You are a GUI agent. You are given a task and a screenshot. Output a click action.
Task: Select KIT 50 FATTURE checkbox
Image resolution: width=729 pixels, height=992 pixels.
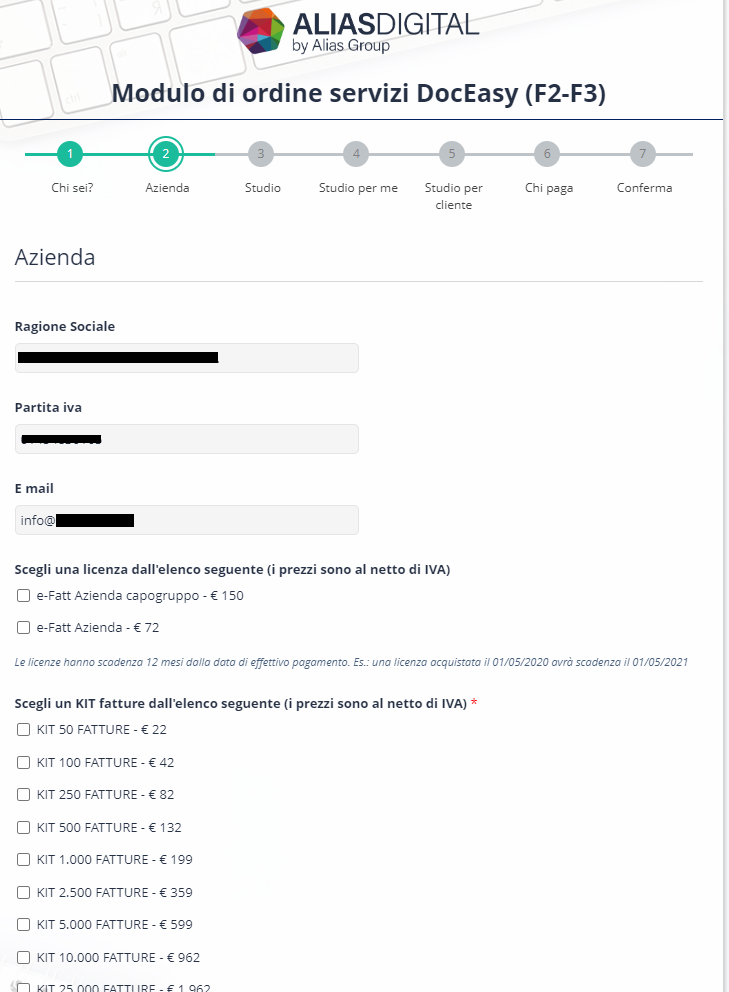[23, 729]
